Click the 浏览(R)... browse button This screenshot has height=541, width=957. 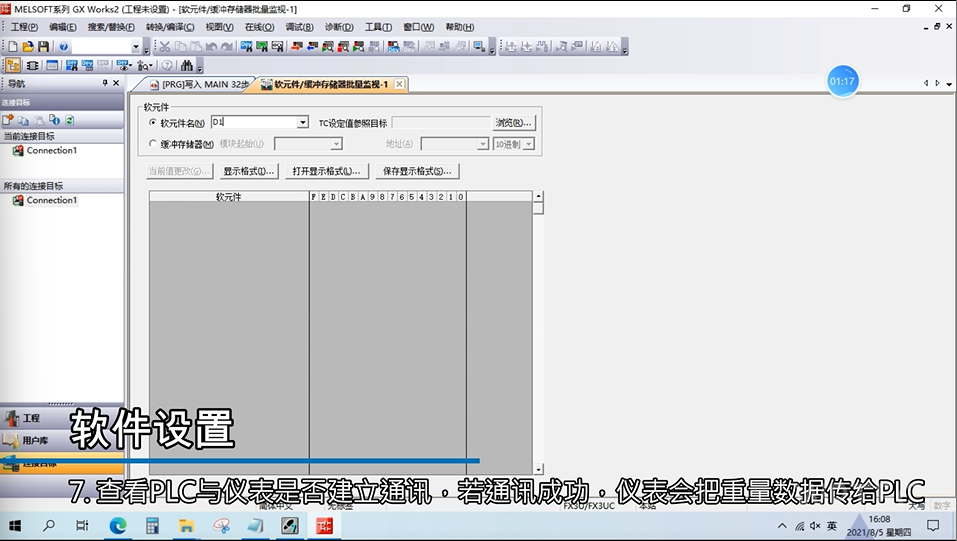513,123
